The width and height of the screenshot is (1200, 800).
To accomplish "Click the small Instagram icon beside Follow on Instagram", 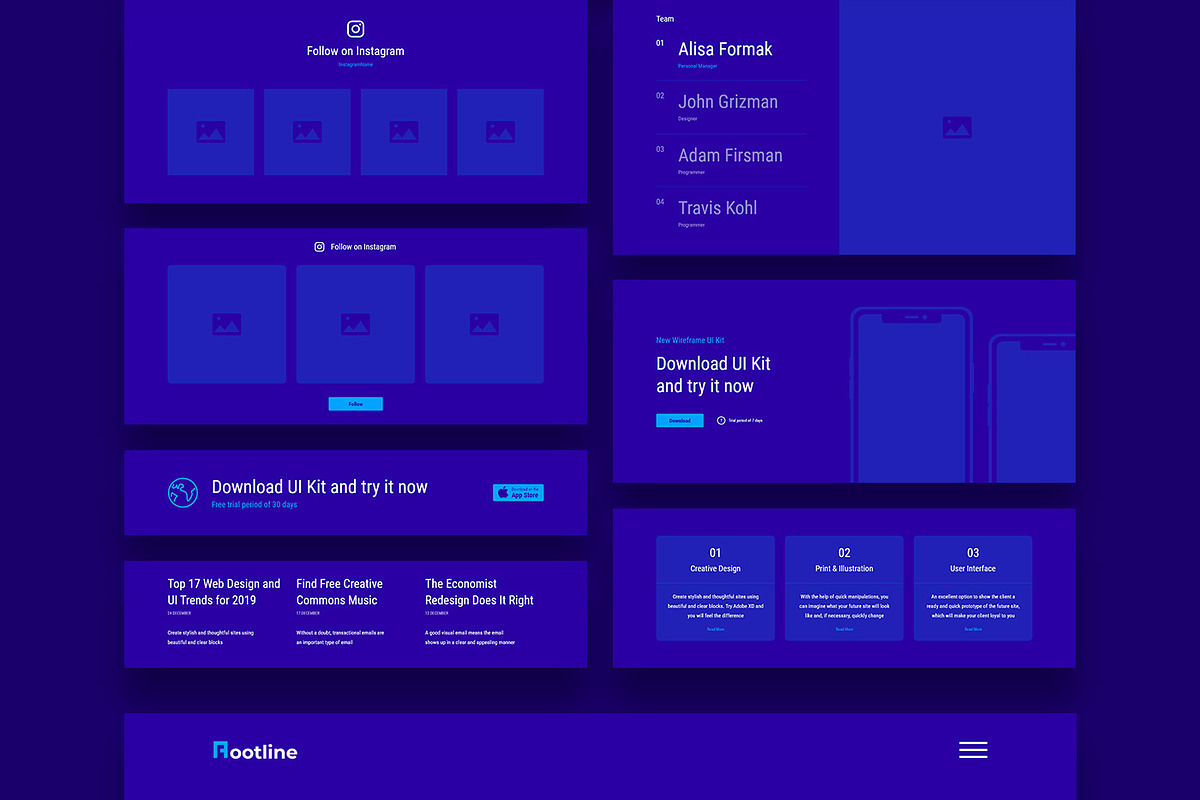I will pyautogui.click(x=320, y=247).
